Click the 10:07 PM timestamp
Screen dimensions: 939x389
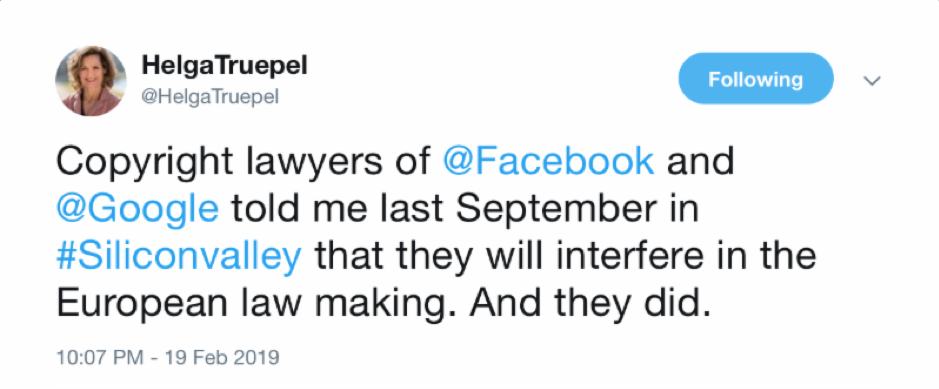coord(100,358)
